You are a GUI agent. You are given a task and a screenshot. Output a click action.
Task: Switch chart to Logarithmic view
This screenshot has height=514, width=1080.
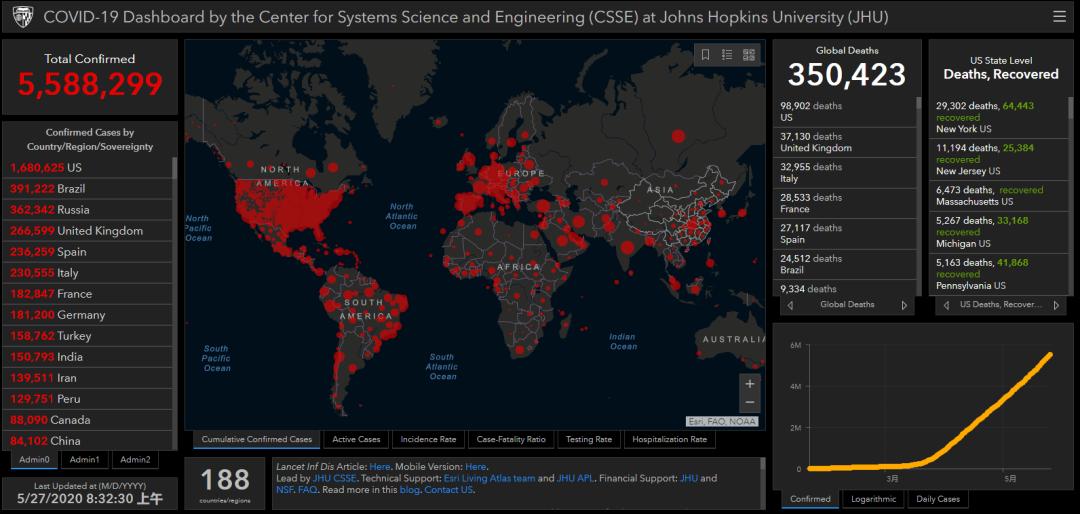(873, 499)
